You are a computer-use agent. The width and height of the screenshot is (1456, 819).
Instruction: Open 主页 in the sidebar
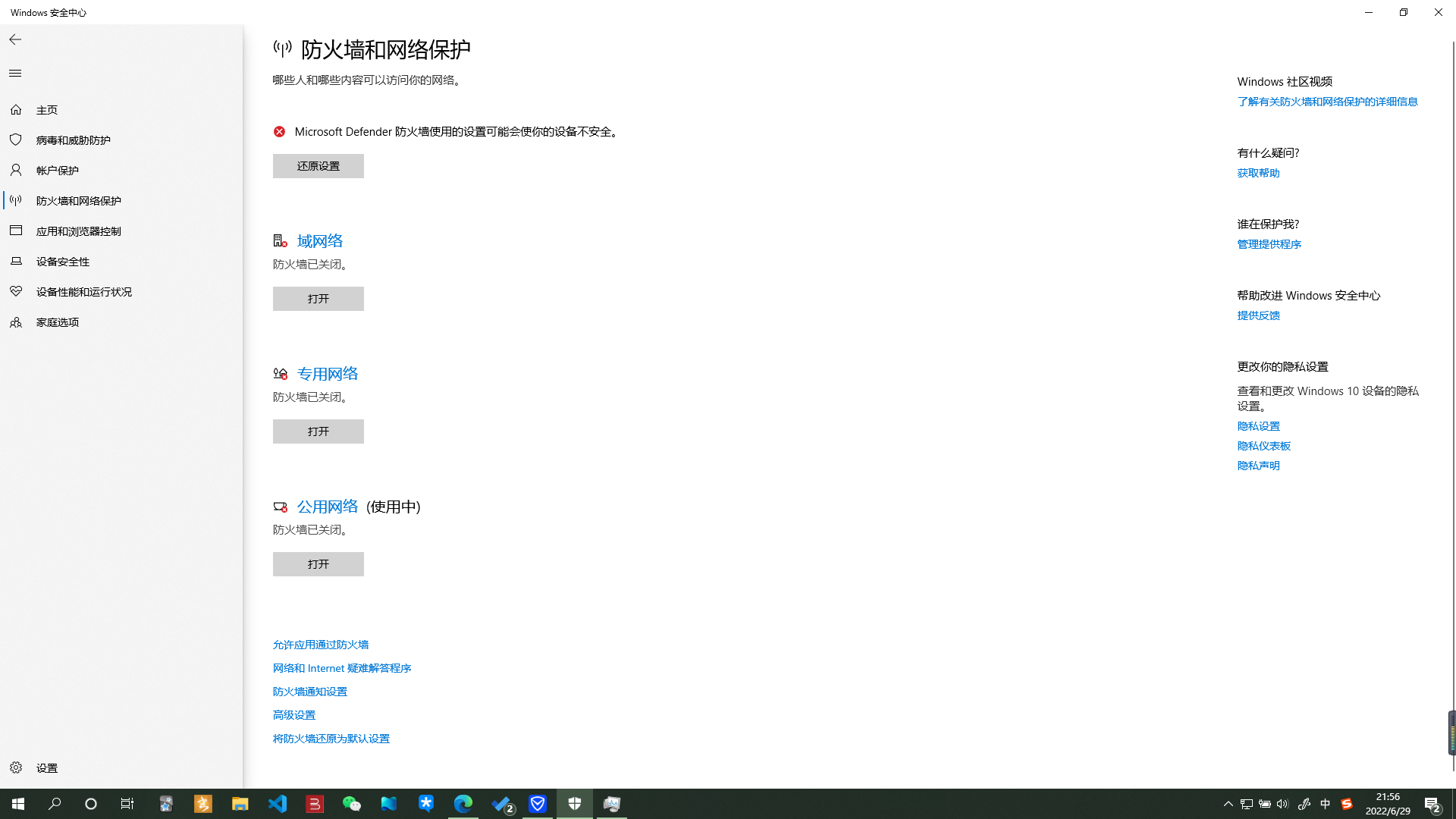point(121,110)
